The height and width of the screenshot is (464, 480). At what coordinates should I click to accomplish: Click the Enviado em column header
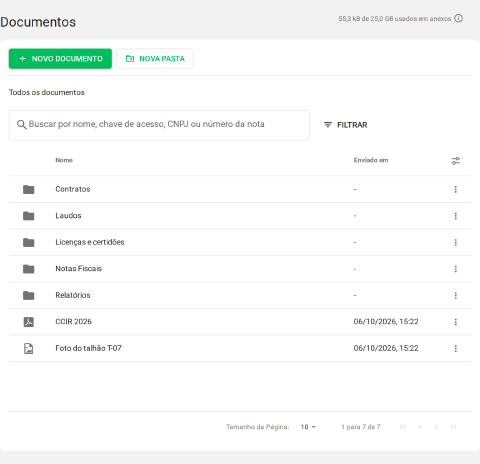tap(371, 160)
